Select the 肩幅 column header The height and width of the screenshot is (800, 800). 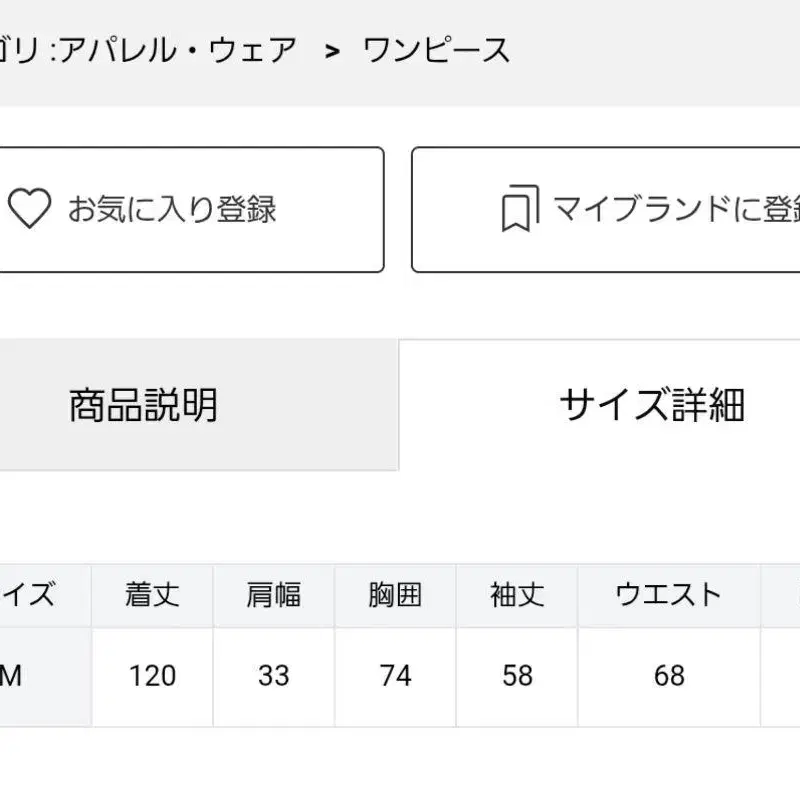pos(273,595)
